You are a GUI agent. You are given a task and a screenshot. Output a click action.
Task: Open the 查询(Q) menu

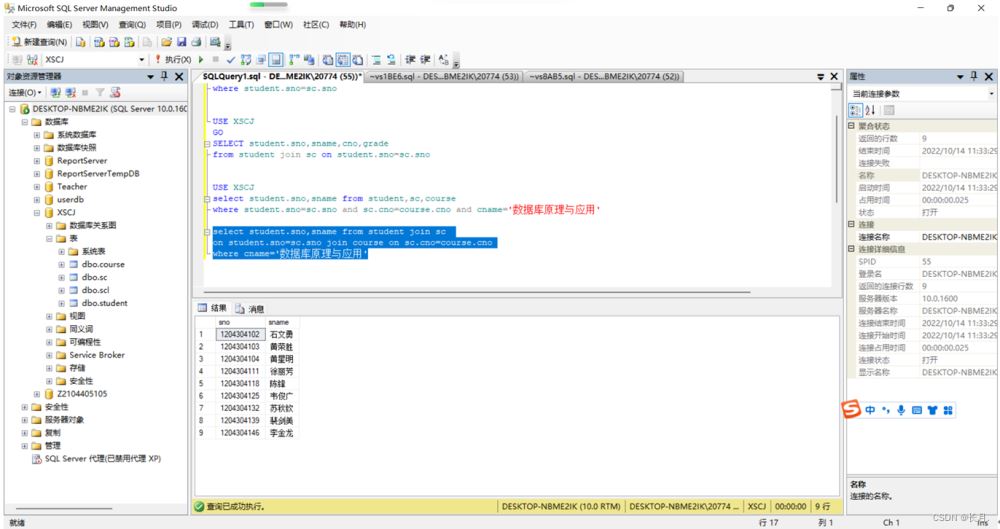(x=132, y=24)
